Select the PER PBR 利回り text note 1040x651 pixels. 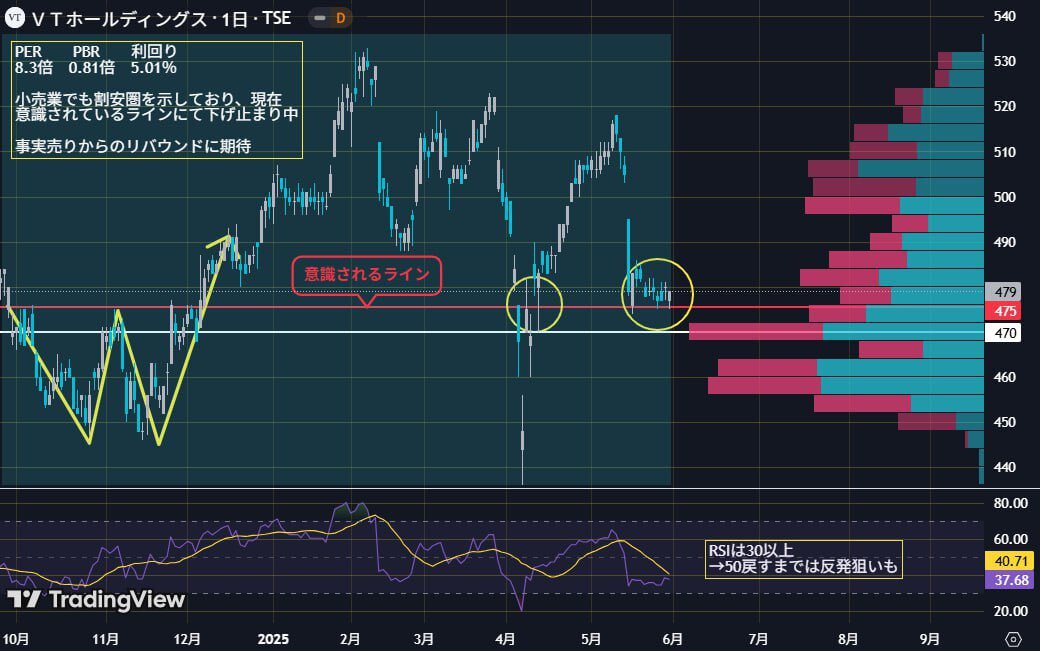point(156,99)
